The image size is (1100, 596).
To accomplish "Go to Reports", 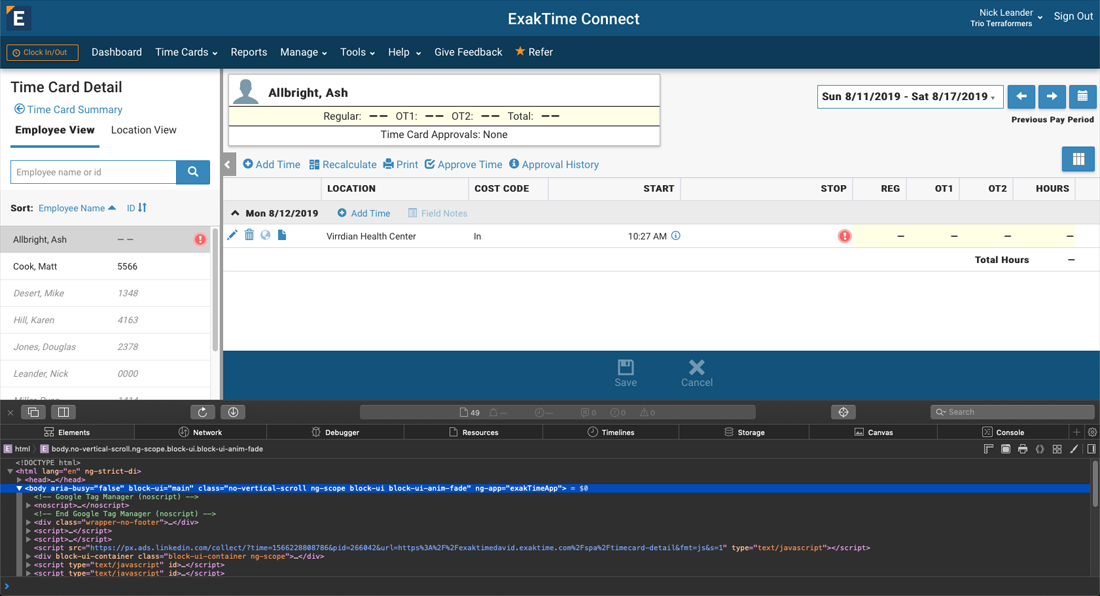I will [x=248, y=52].
